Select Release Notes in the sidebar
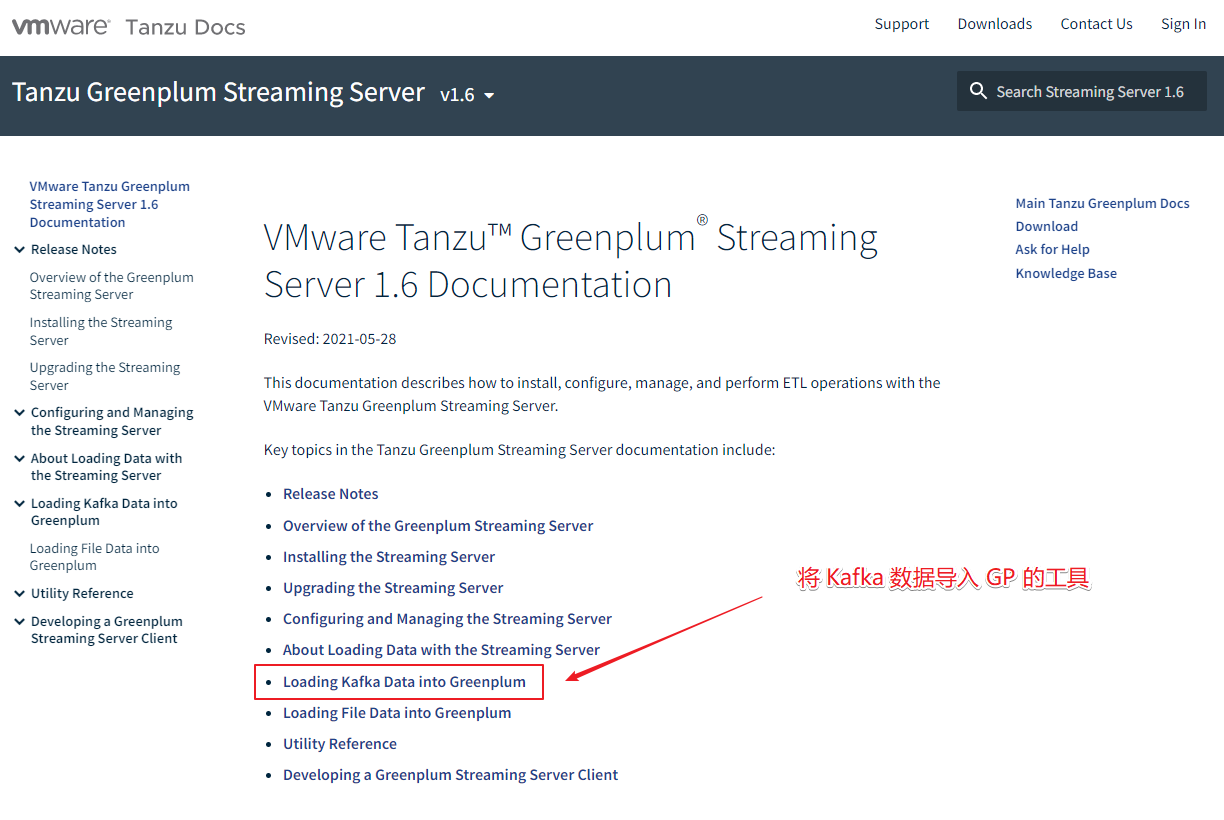 pos(73,250)
